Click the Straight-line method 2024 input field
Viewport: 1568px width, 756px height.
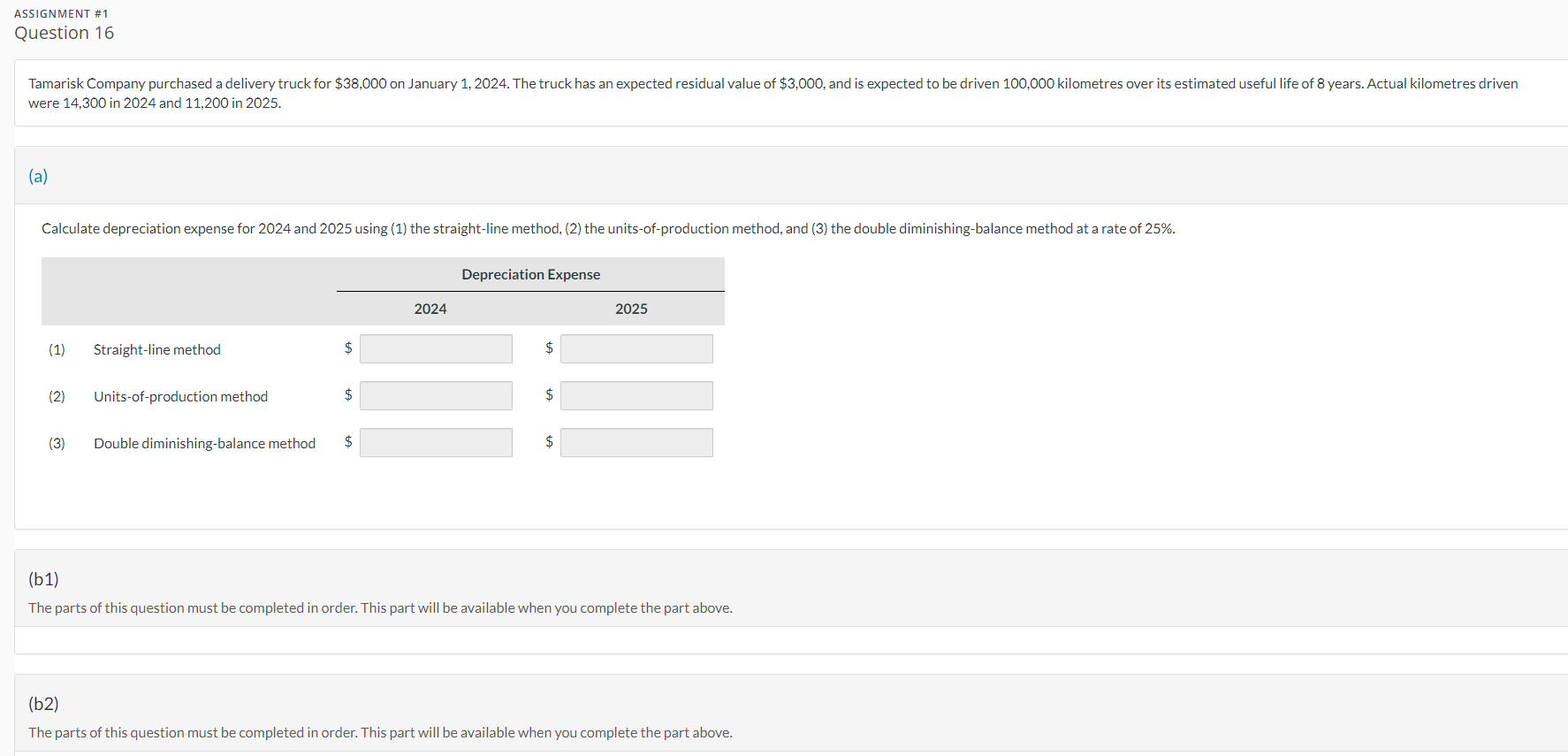pyautogui.click(x=436, y=348)
